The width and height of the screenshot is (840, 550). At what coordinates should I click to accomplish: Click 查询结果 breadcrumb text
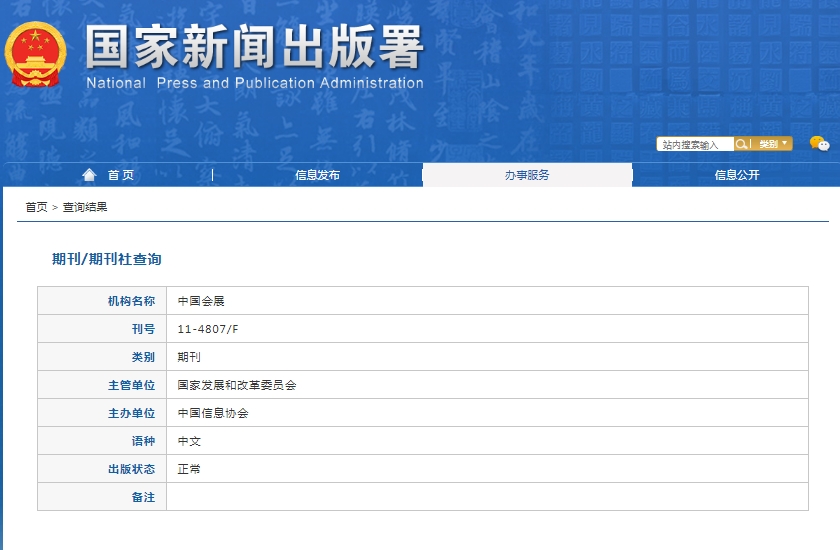[85, 207]
